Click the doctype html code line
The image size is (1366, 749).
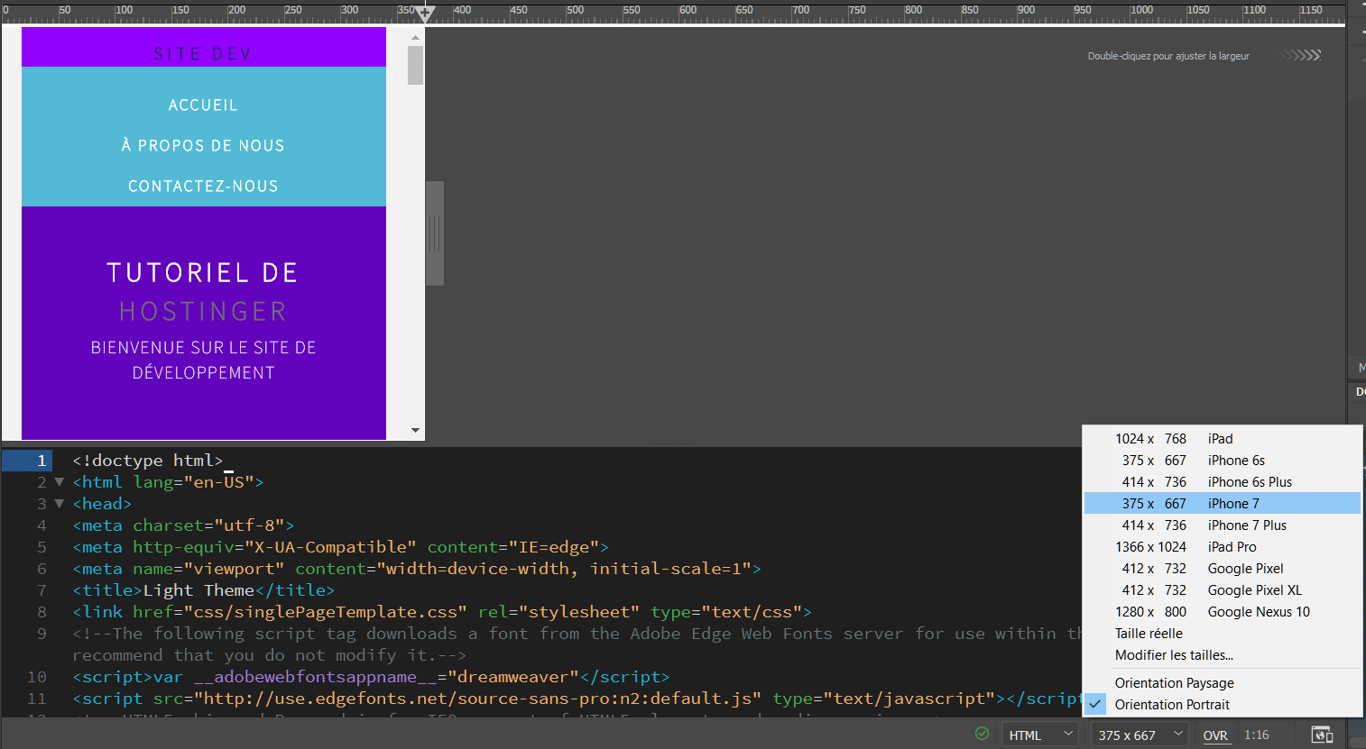[x=148, y=461]
